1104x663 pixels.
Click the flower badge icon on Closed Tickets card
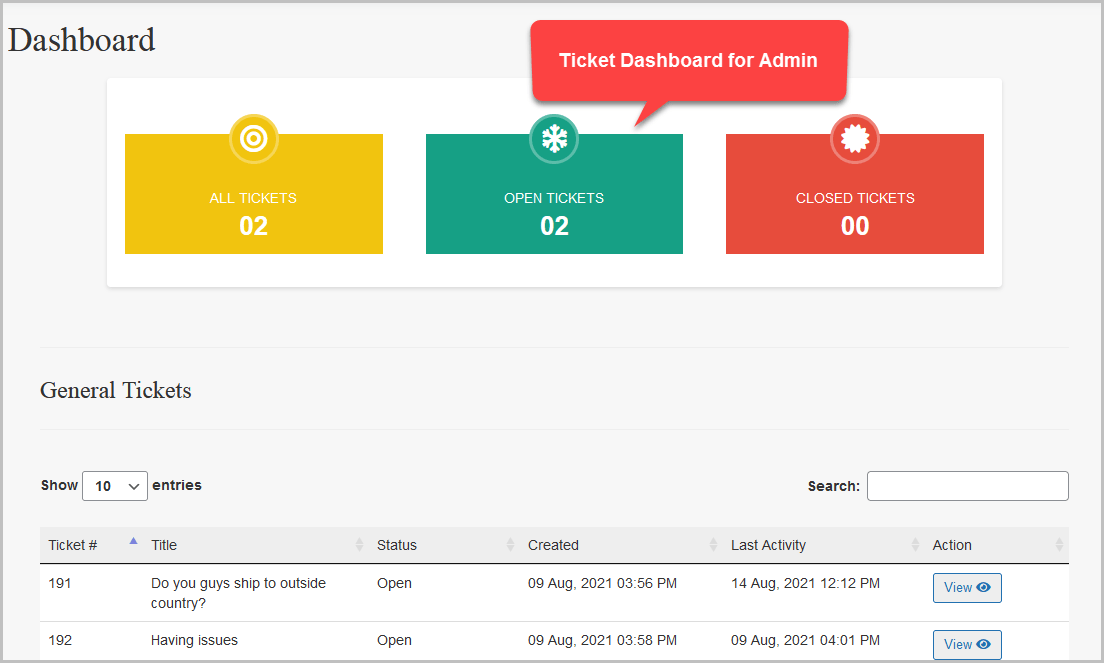855,139
